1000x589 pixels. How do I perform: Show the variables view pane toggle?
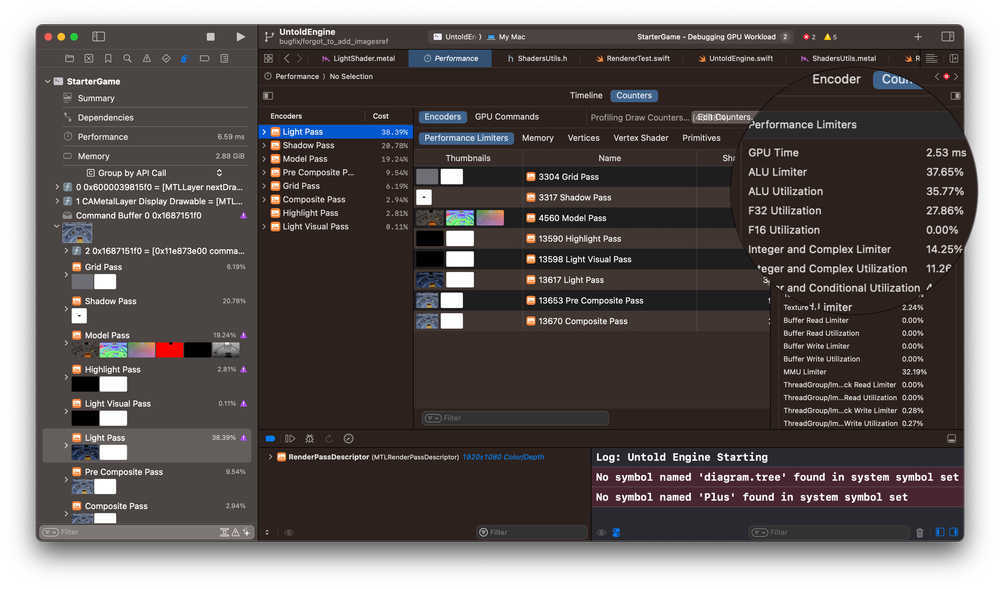(x=940, y=532)
